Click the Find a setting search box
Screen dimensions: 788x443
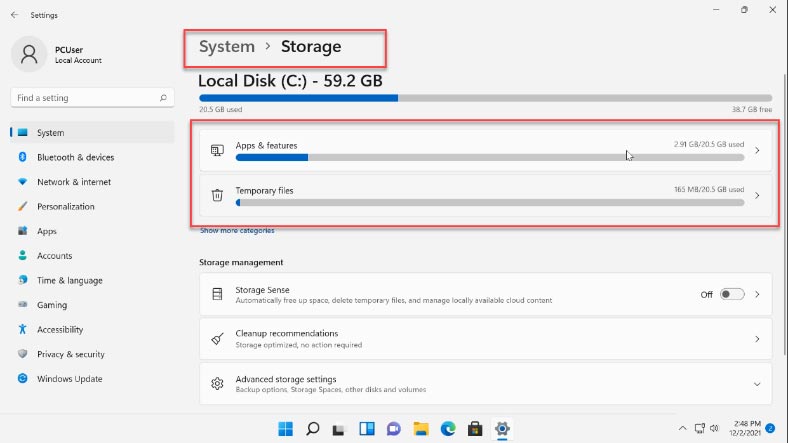pyautogui.click(x=92, y=98)
